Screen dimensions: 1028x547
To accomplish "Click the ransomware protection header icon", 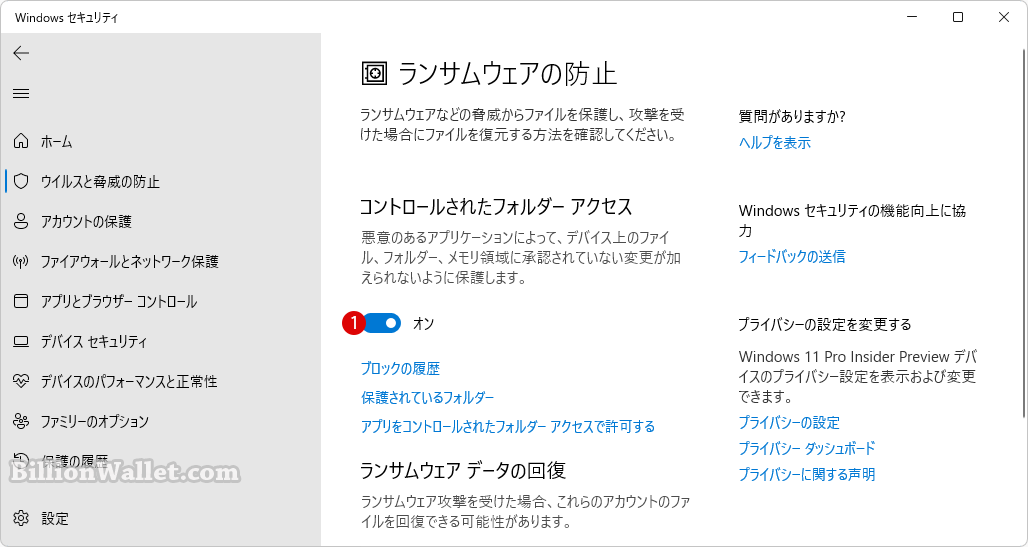I will click(x=374, y=73).
